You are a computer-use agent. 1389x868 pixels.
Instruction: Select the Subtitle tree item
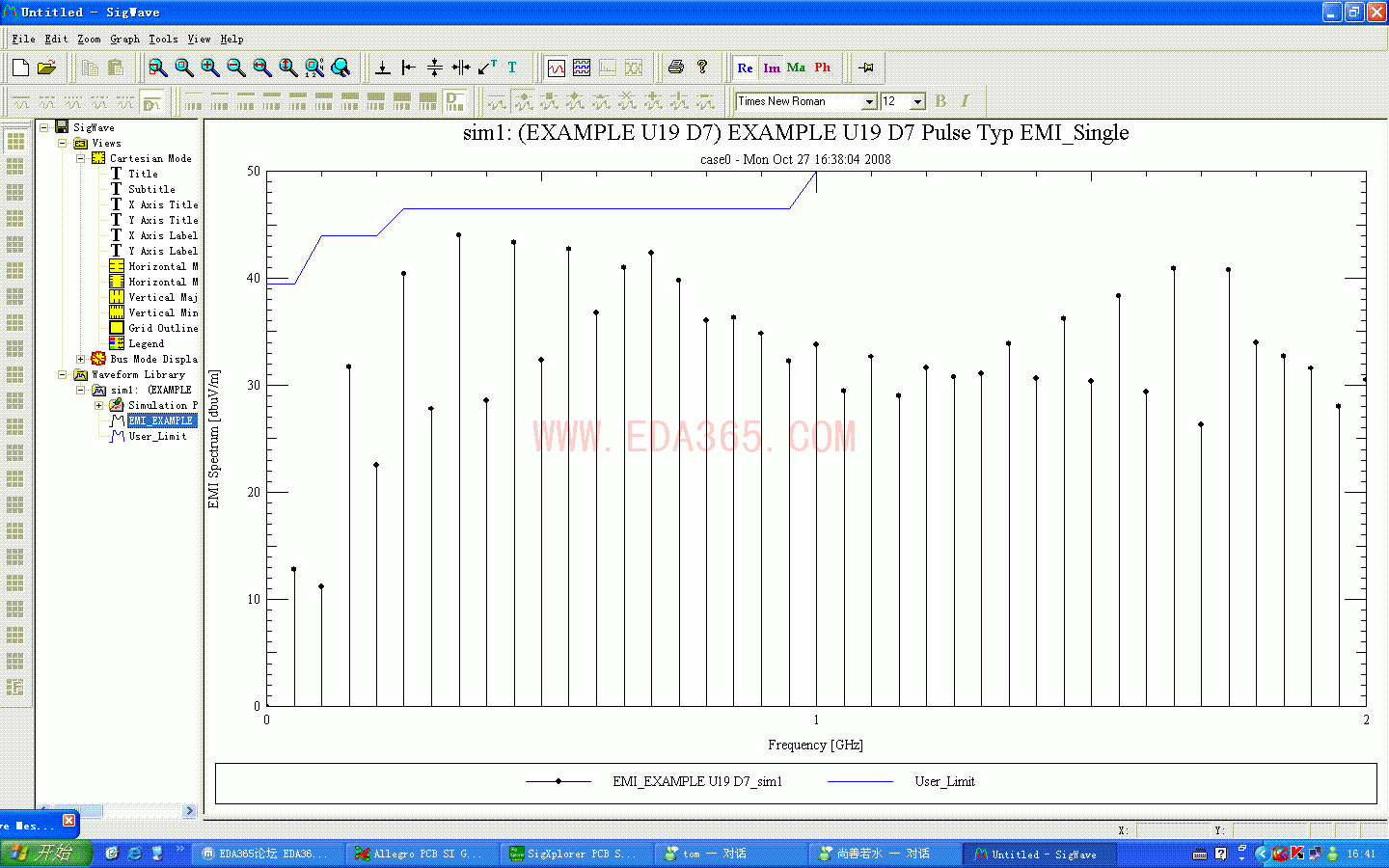click(152, 189)
